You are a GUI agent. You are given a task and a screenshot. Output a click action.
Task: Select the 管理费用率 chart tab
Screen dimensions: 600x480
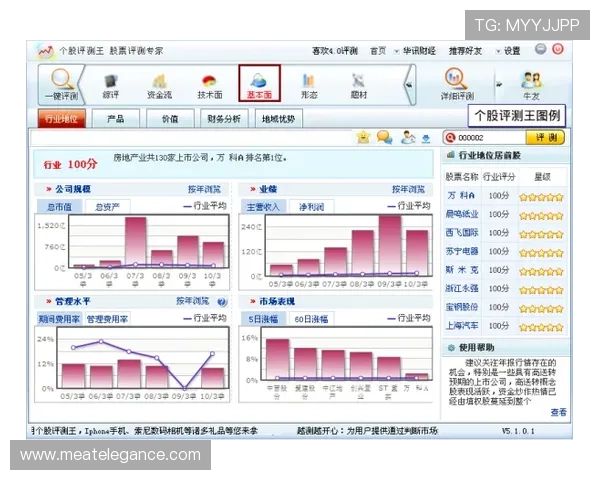pyautogui.click(x=108, y=319)
